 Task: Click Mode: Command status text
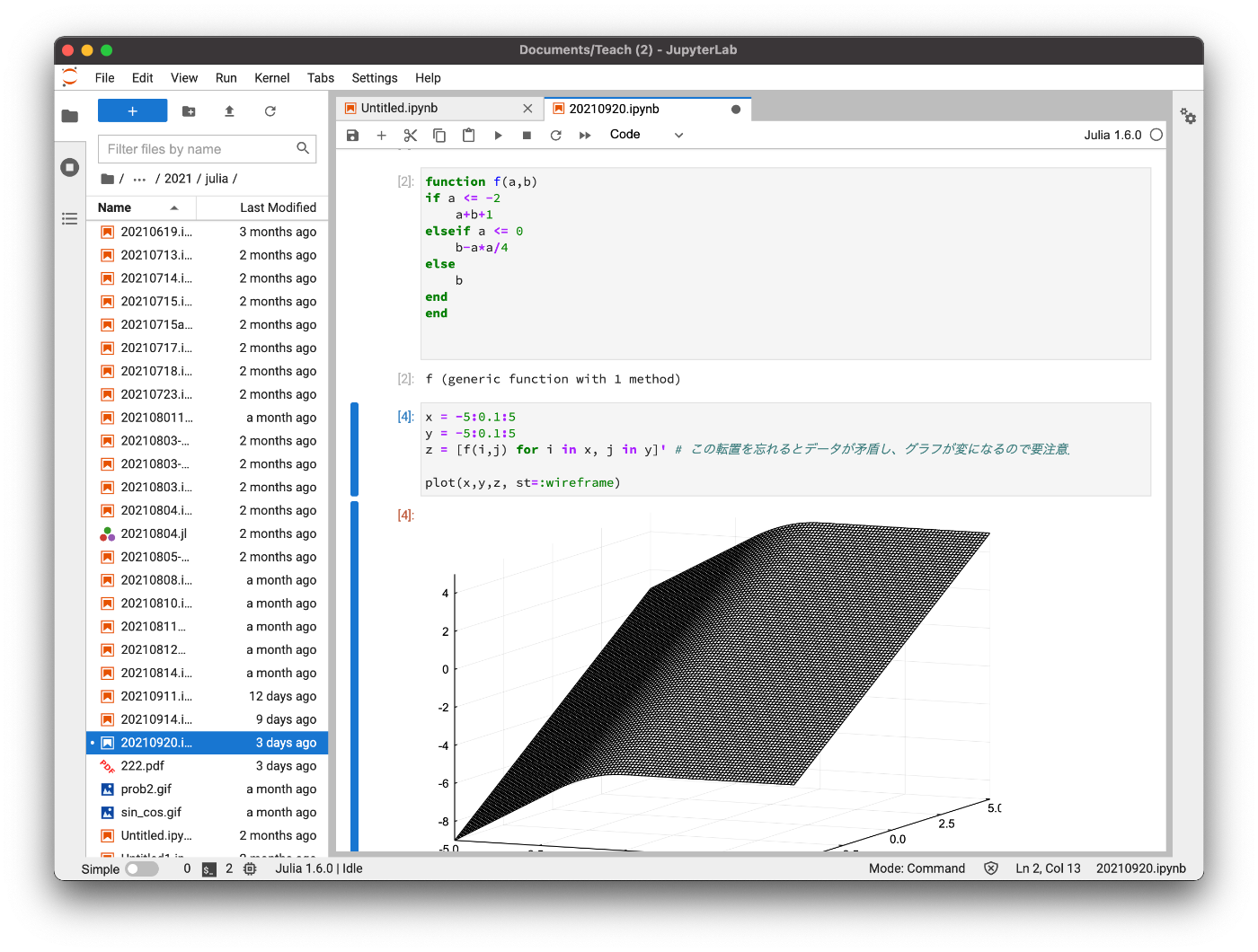point(917,868)
